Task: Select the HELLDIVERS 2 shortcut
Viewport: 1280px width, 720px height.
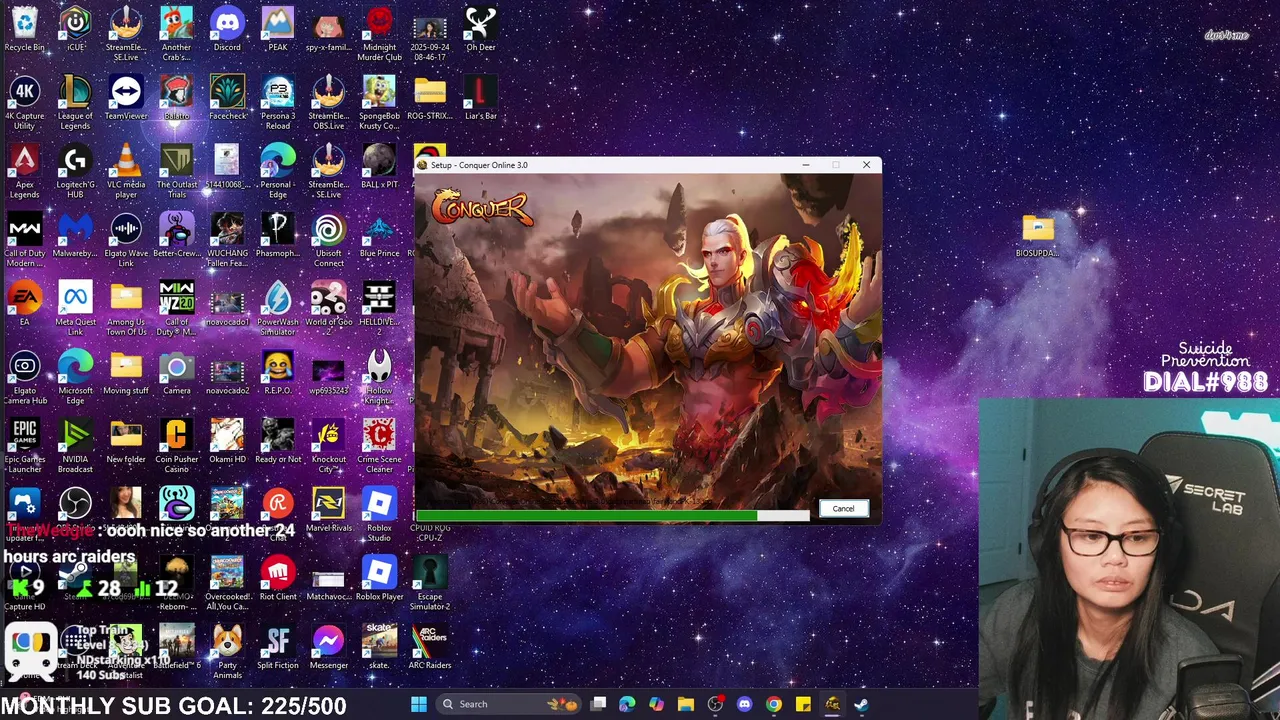Action: coord(379,309)
